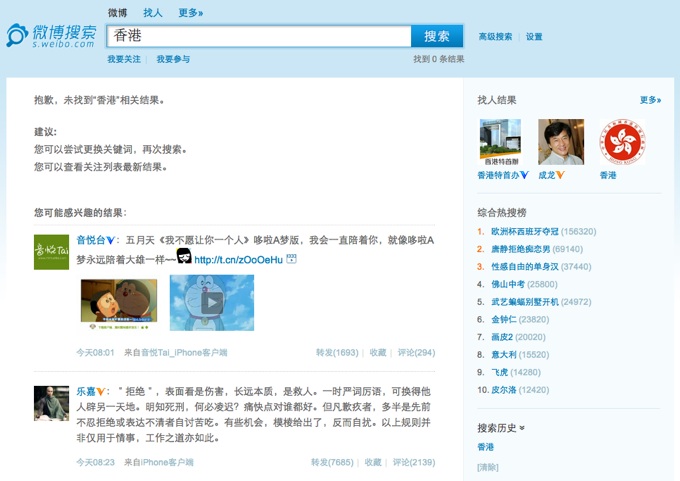Open the 设置 settings link
680x481 pixels.
534,37
